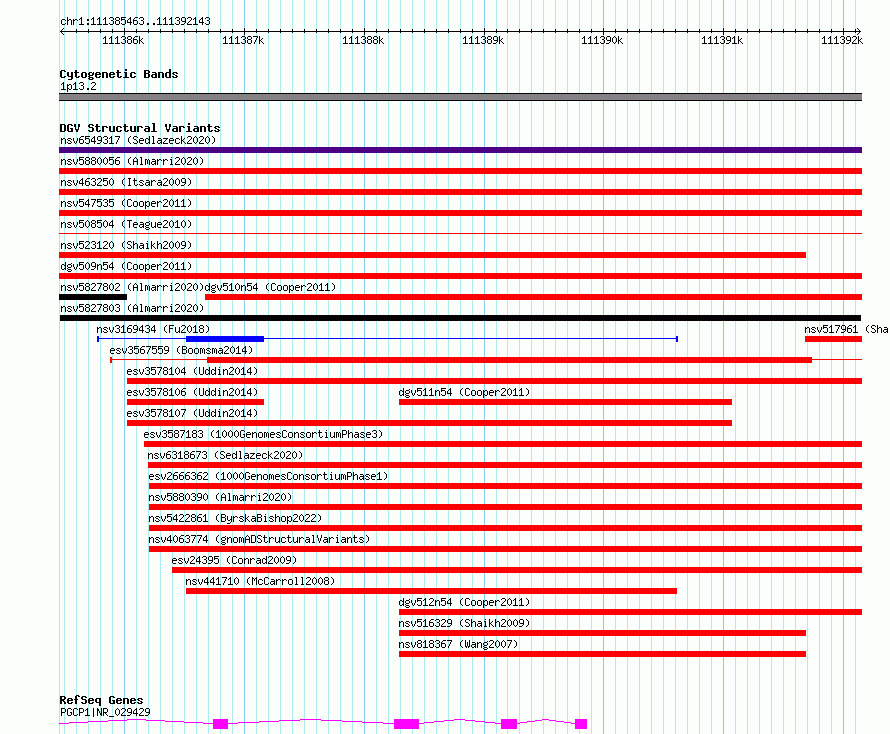Click esv3578104 (Uddin2014) label
Screen dimensions: 890x734
point(192,371)
